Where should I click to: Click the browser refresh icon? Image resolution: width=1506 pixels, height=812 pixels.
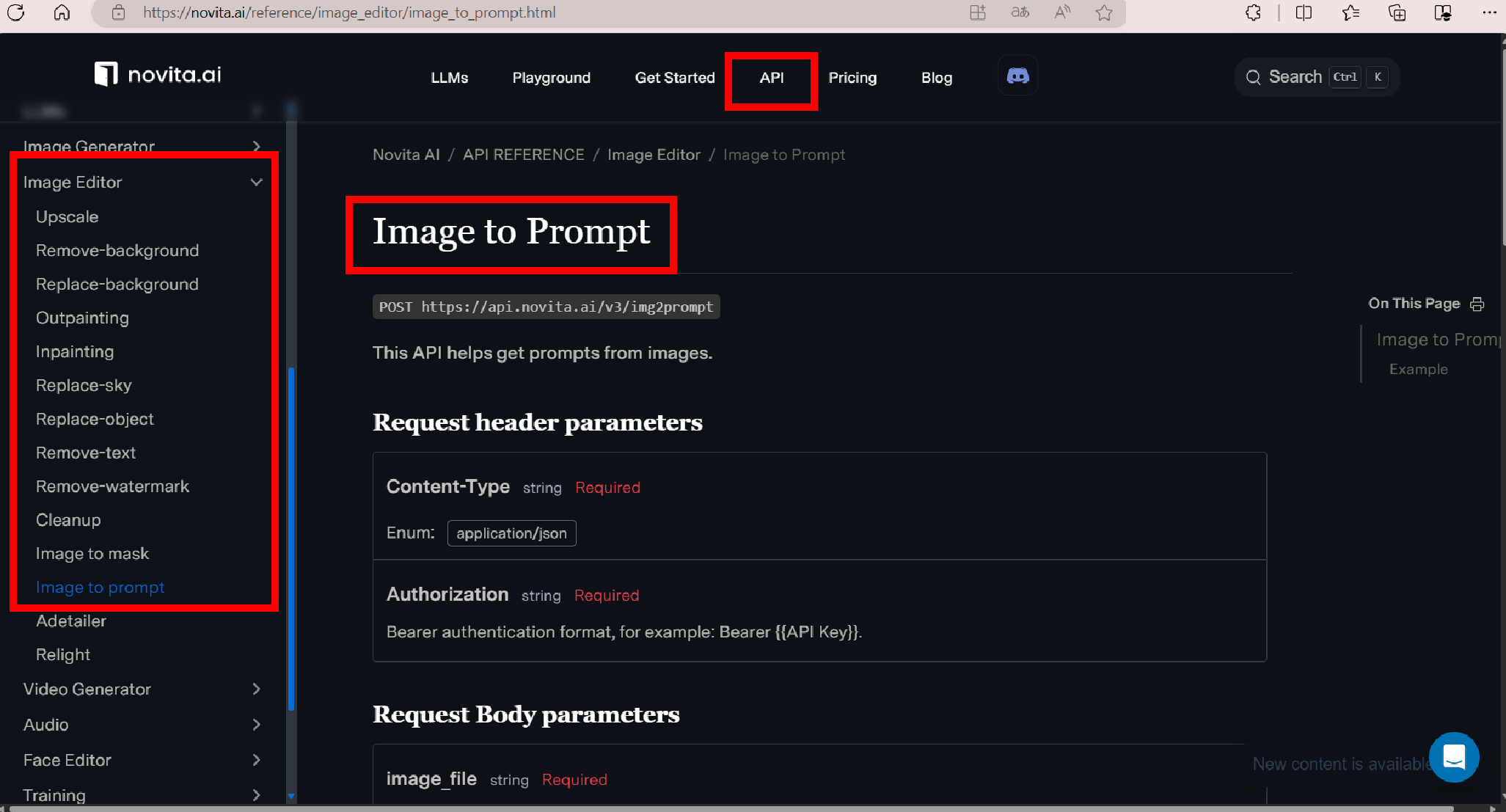point(16,12)
